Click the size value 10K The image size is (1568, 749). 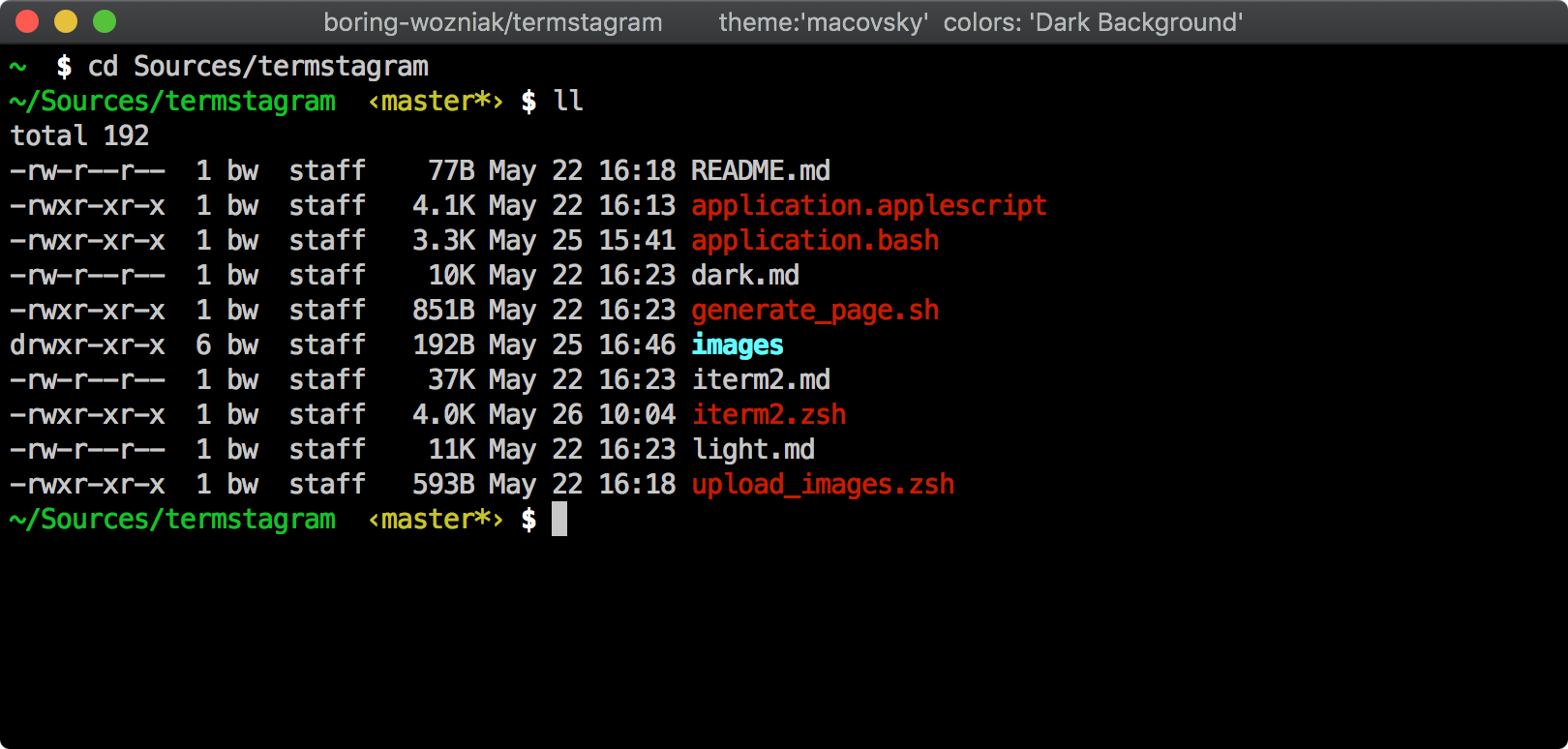coord(451,275)
